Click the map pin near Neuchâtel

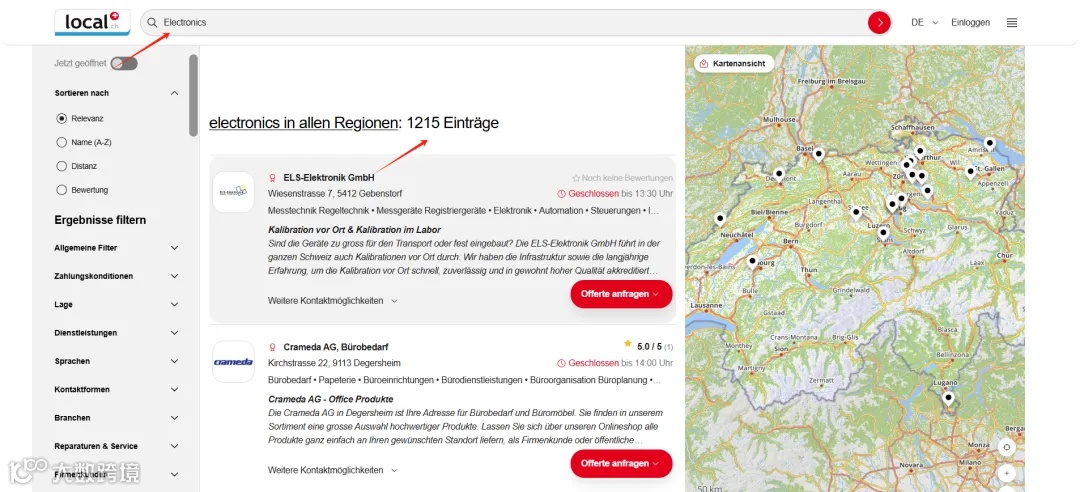coord(720,219)
